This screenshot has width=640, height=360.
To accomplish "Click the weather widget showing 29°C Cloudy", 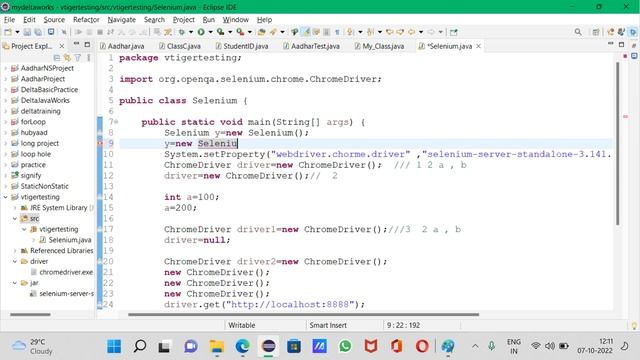I will [x=32, y=346].
